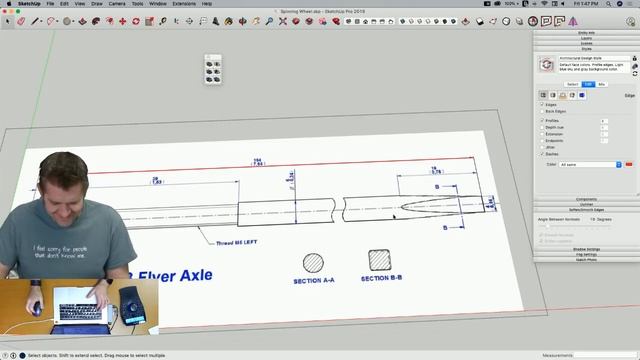
Task: Enable the Depth cue checkbox
Action: pyautogui.click(x=542, y=127)
